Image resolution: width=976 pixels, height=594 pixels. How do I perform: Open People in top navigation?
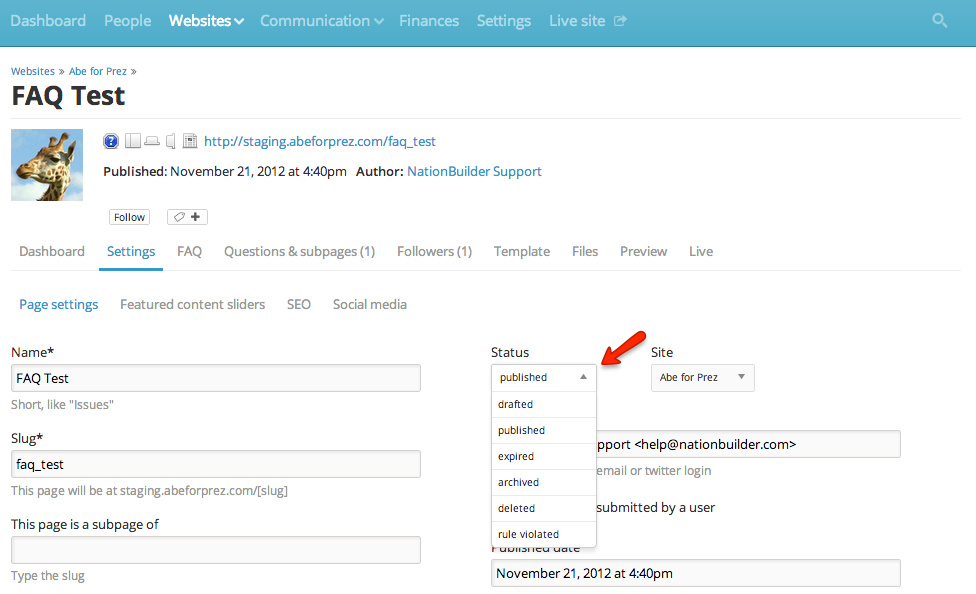coord(128,21)
